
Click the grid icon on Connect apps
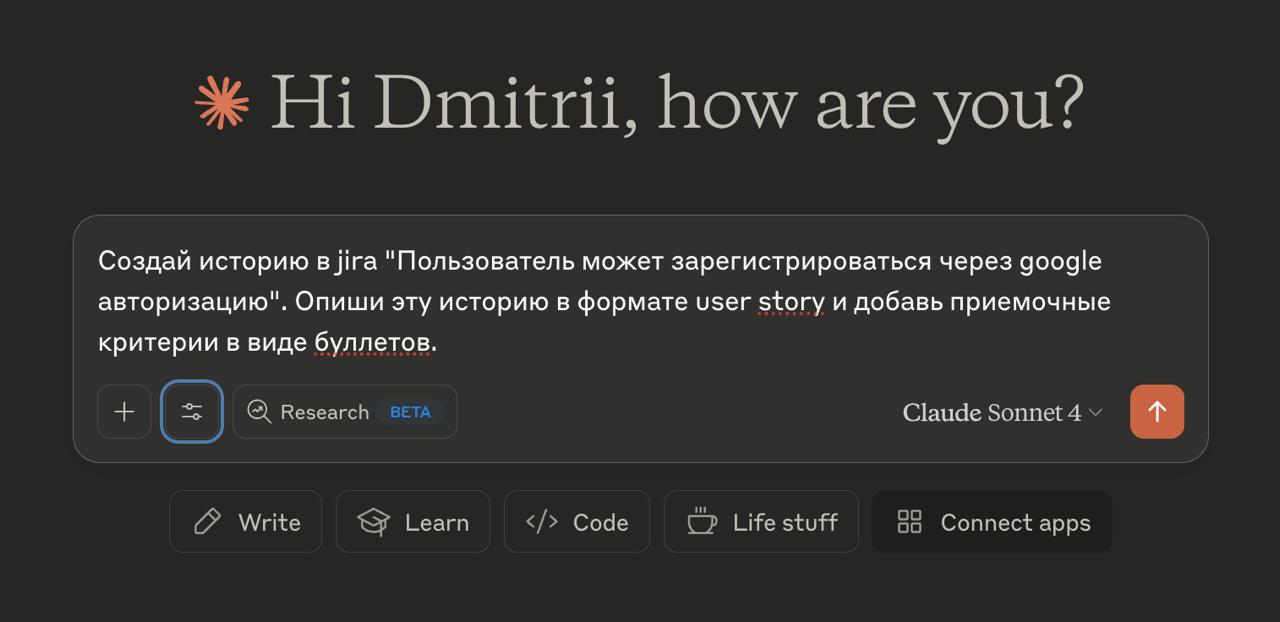pos(911,521)
